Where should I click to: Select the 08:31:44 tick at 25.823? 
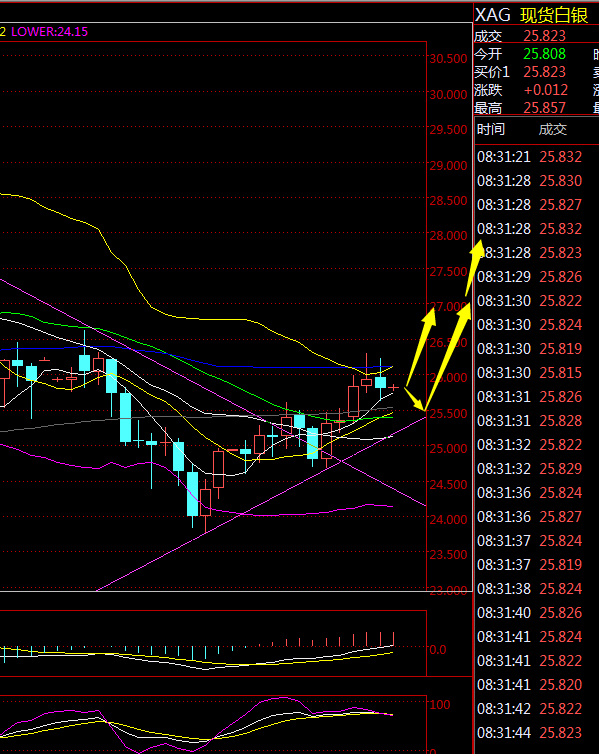(529, 733)
